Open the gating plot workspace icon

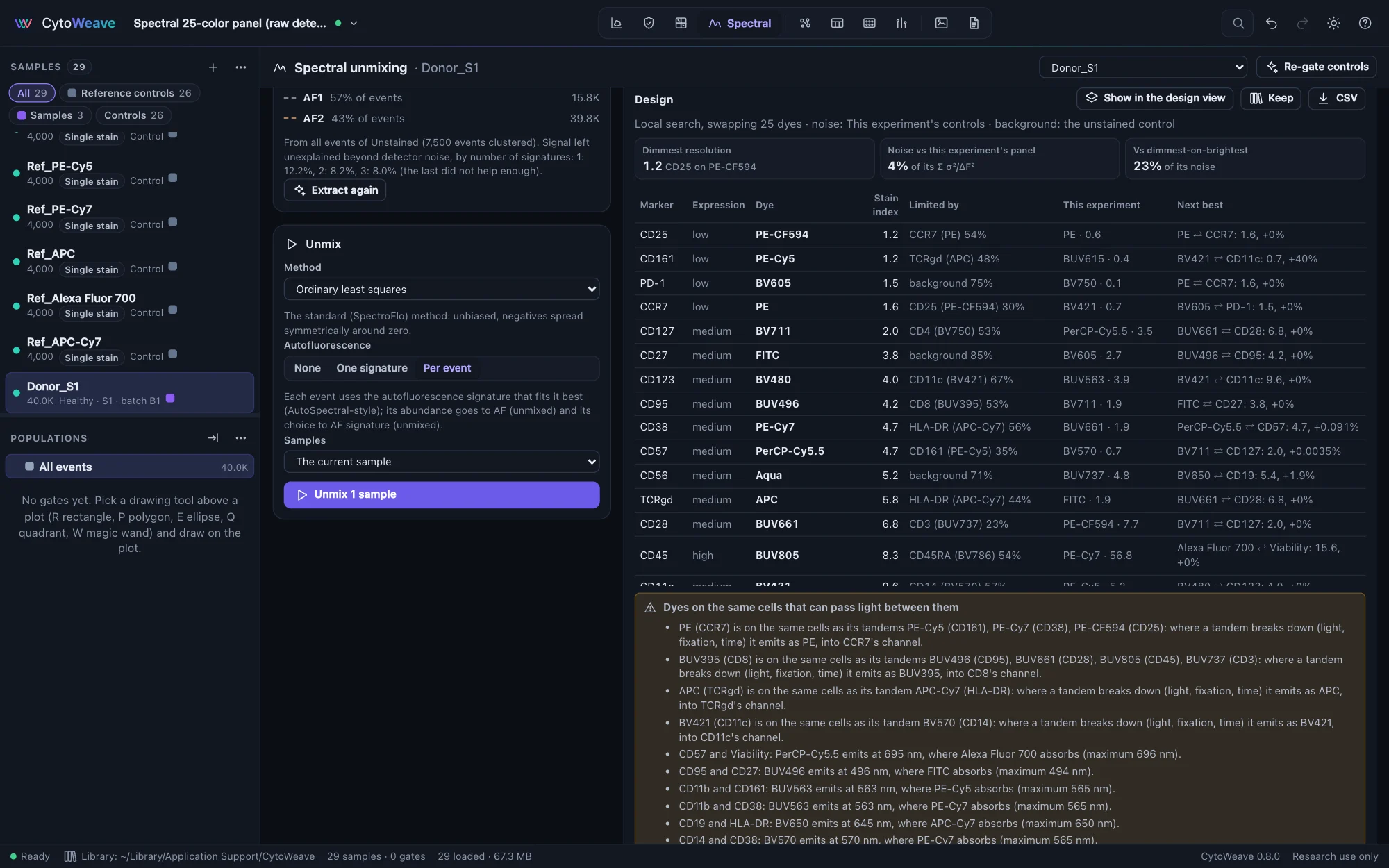(616, 23)
